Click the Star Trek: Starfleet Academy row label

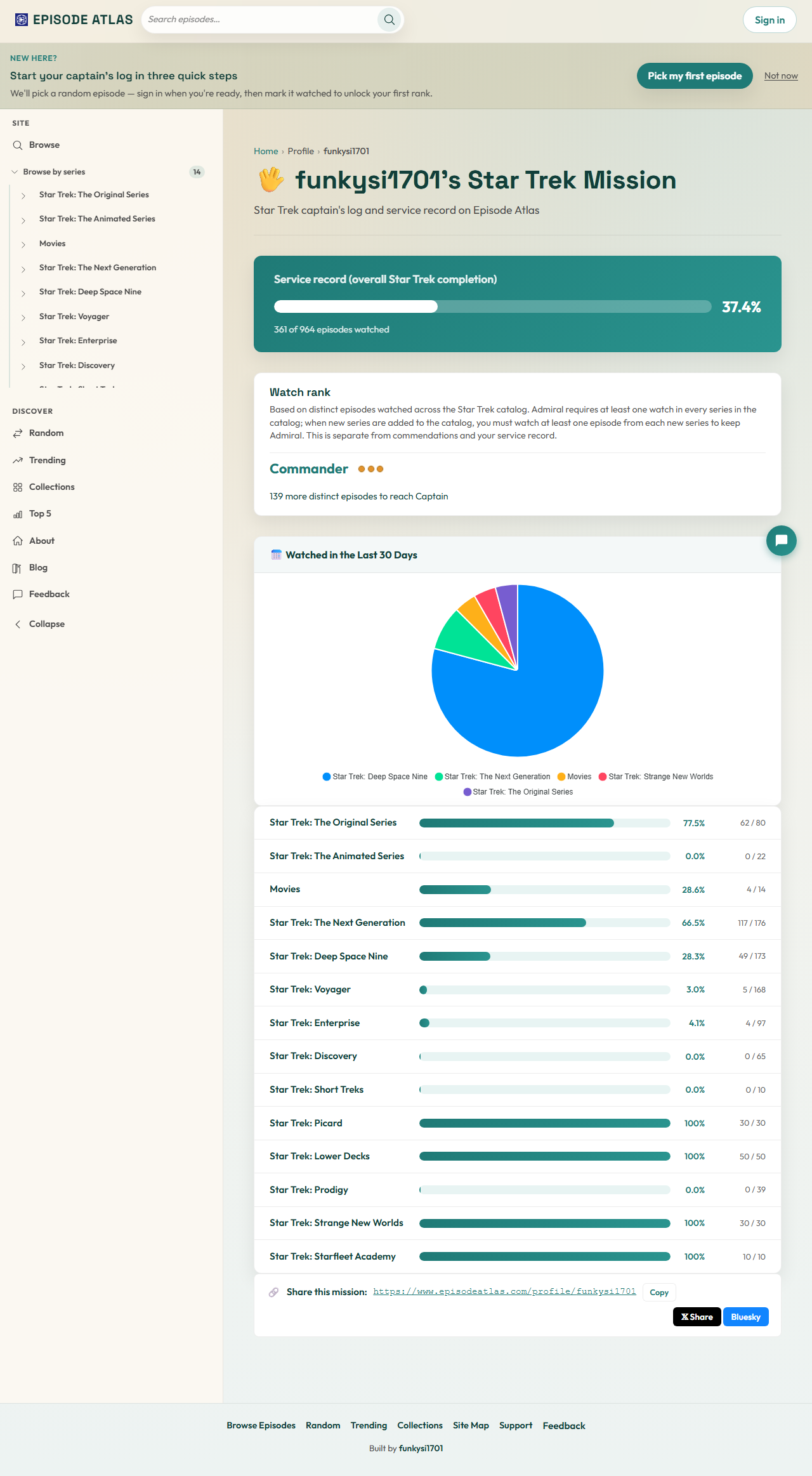(x=332, y=1256)
